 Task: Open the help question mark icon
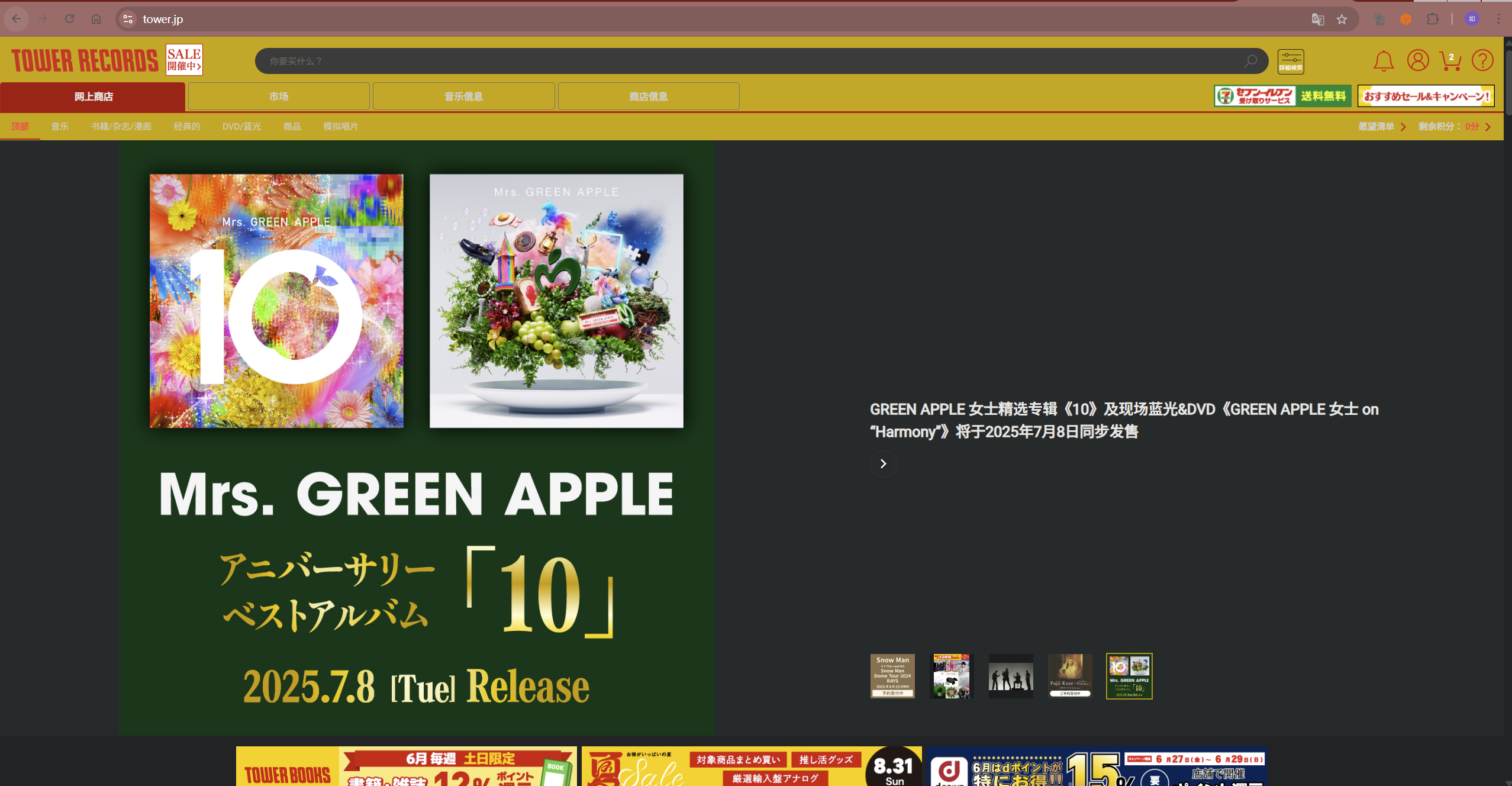tap(1482, 60)
